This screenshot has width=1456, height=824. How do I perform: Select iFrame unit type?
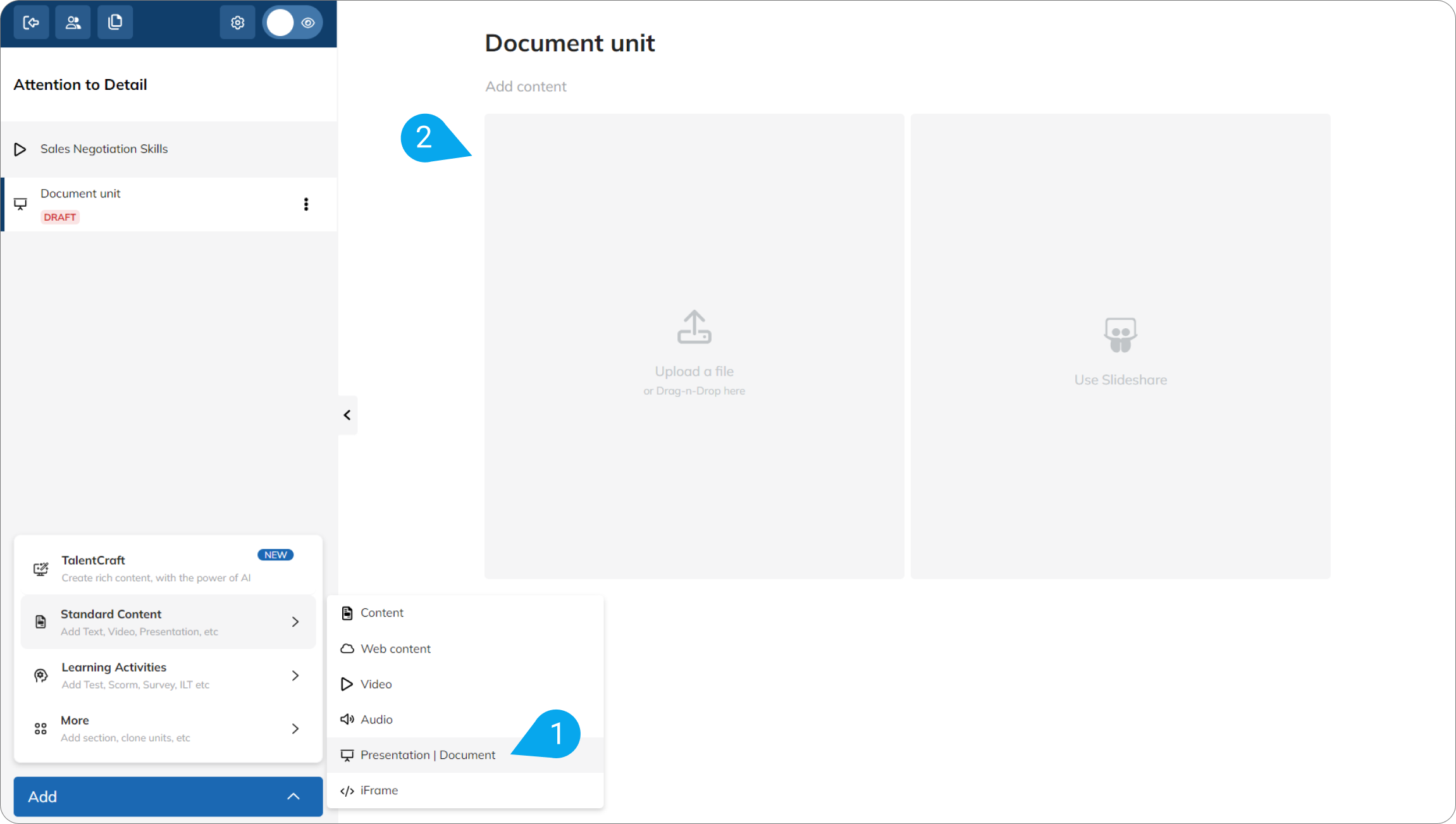465,790
